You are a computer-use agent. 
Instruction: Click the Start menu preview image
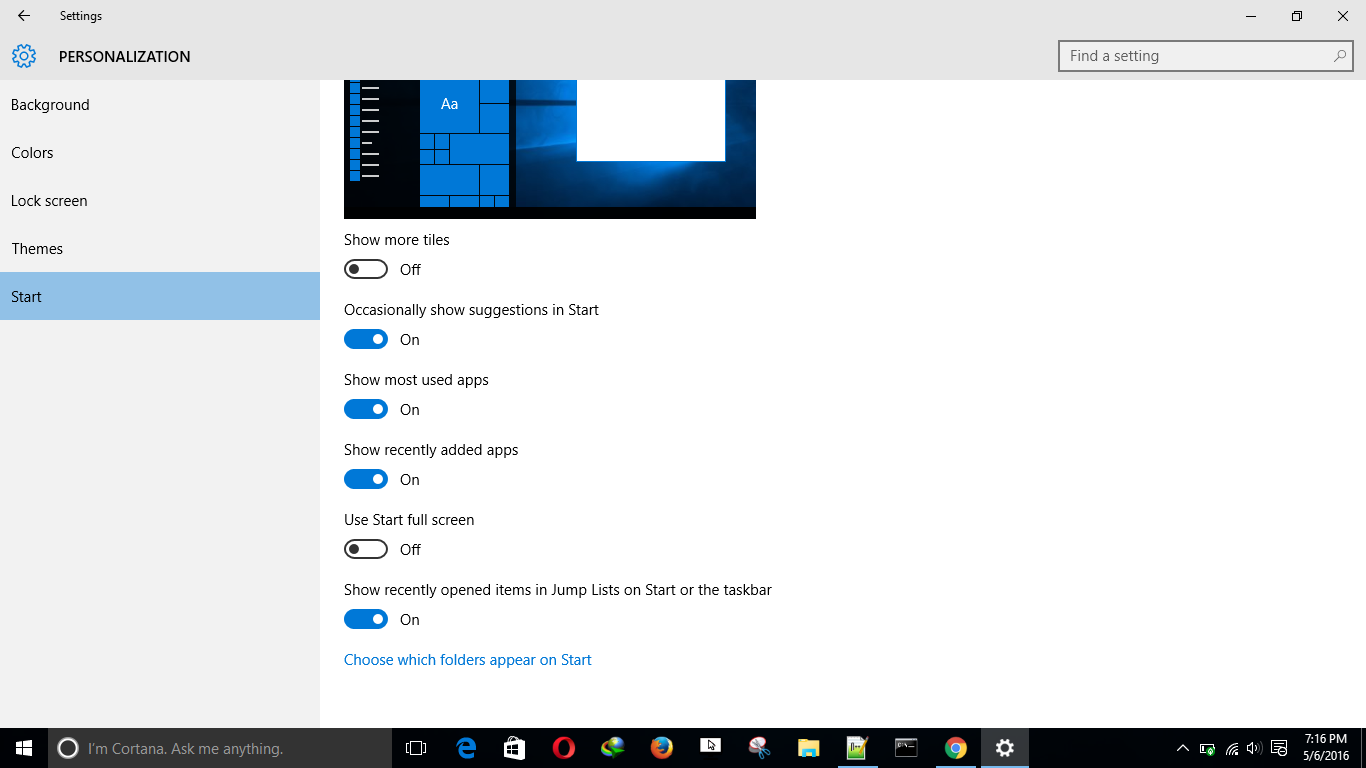pos(550,148)
